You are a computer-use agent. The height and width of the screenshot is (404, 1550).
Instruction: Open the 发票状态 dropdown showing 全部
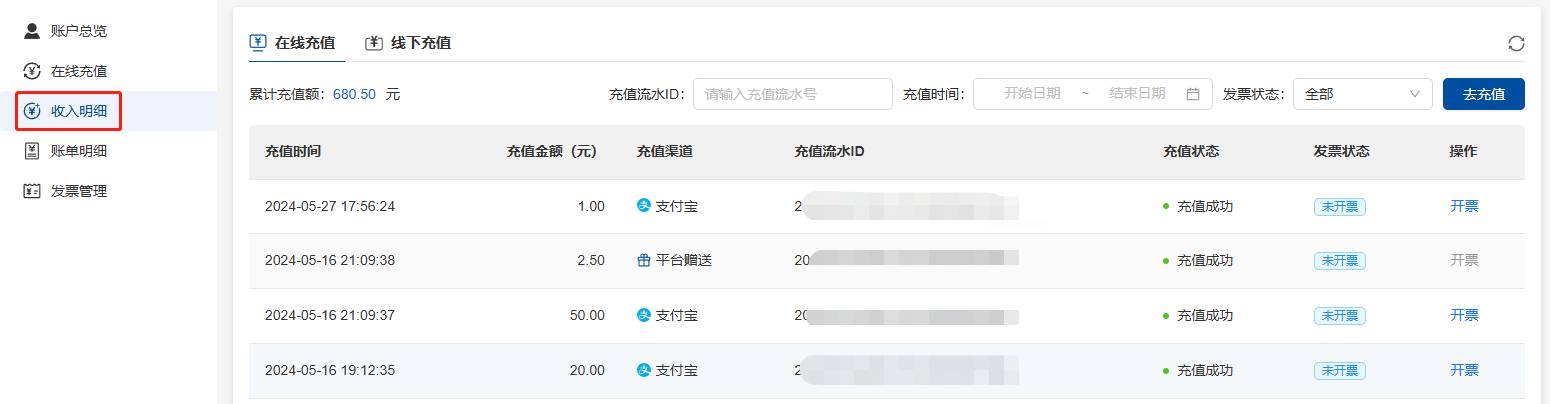(1363, 94)
